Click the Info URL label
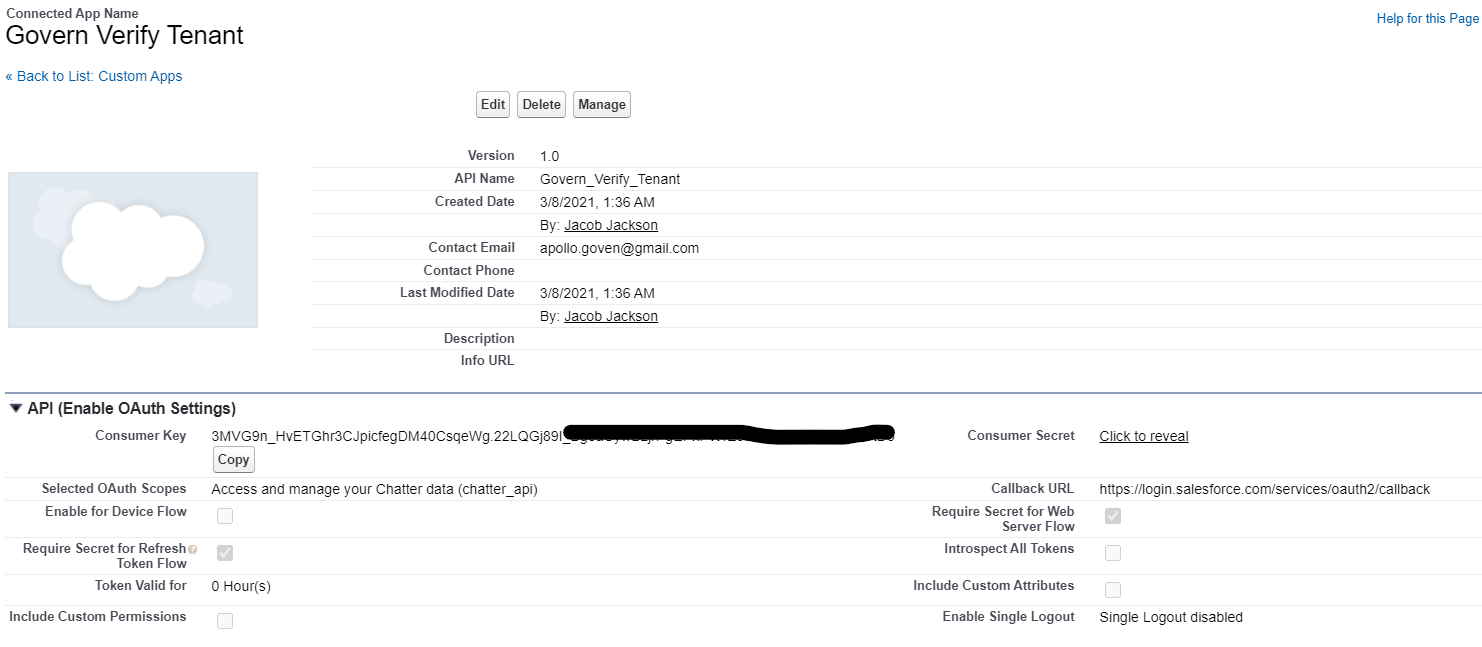This screenshot has height=647, width=1482. click(x=488, y=360)
